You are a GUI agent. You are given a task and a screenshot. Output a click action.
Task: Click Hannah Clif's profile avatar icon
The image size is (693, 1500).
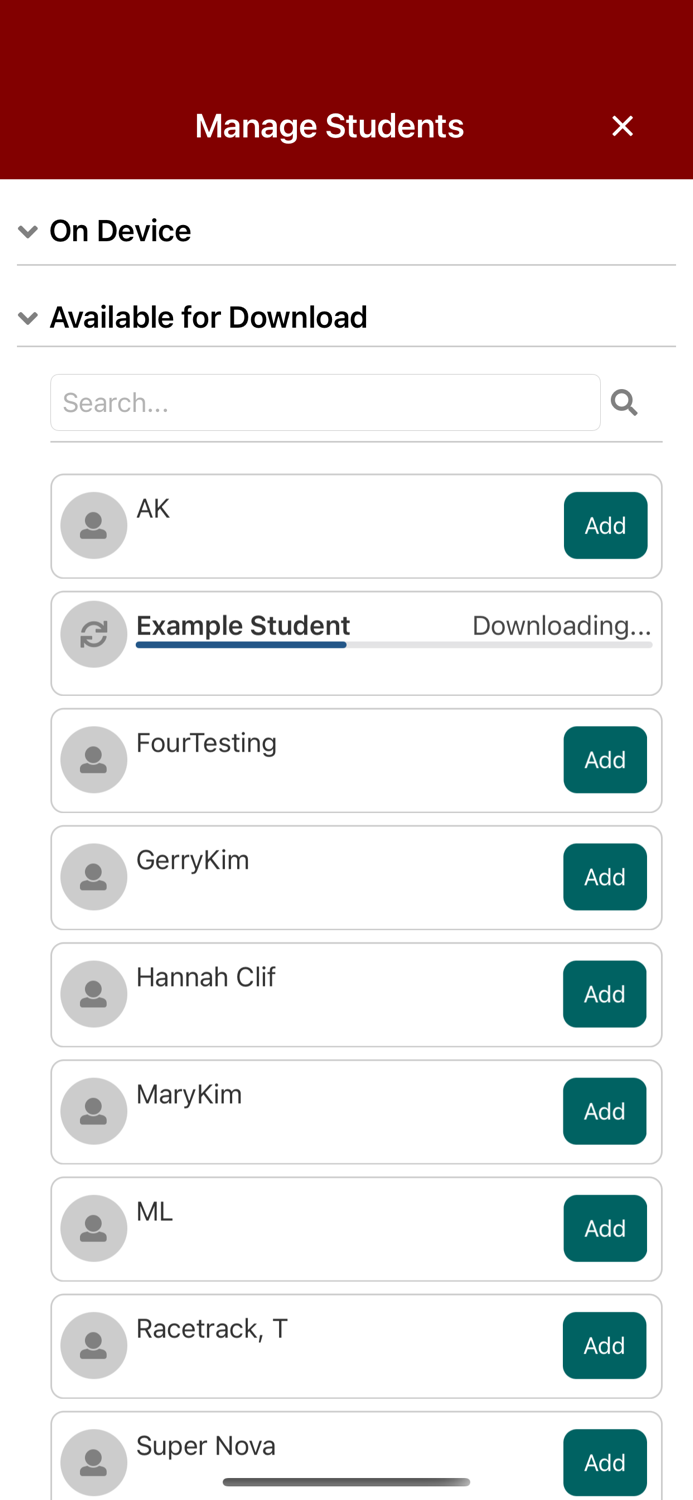point(94,994)
